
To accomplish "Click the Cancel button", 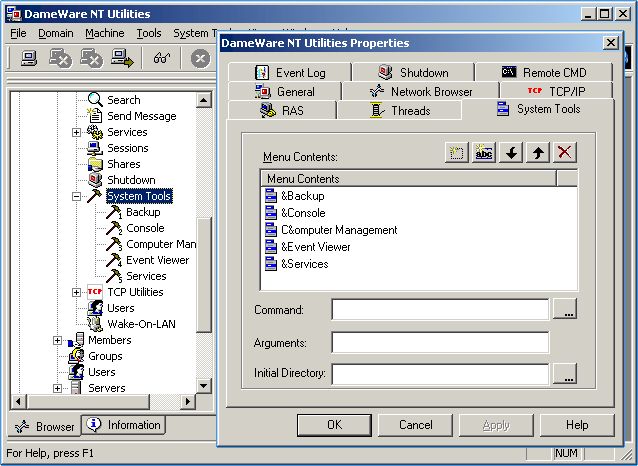I will pyautogui.click(x=415, y=425).
